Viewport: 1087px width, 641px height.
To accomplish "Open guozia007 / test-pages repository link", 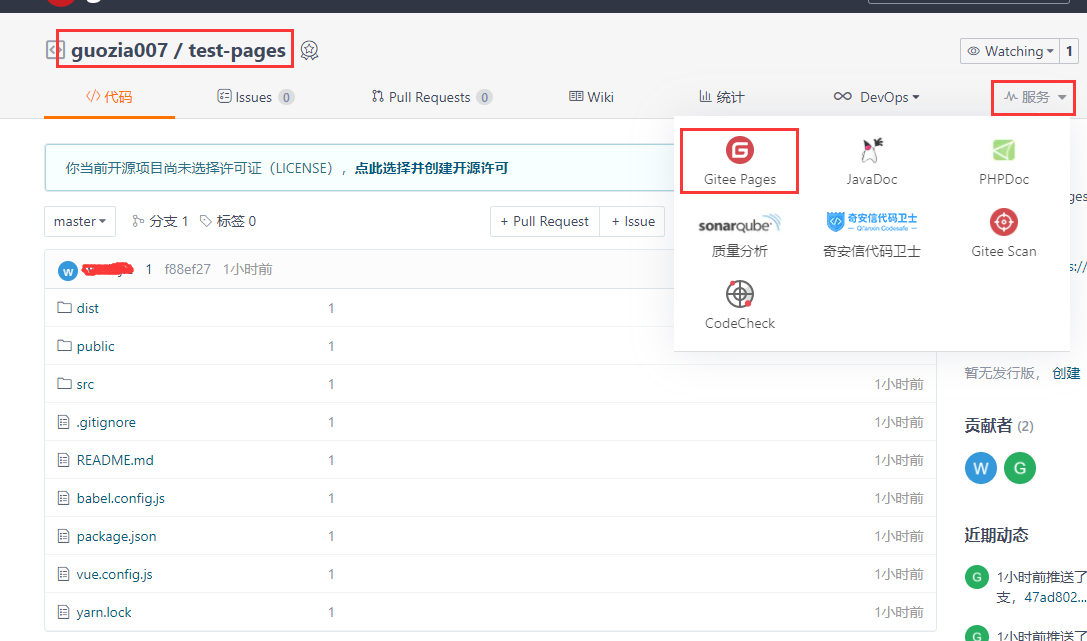I will [178, 51].
